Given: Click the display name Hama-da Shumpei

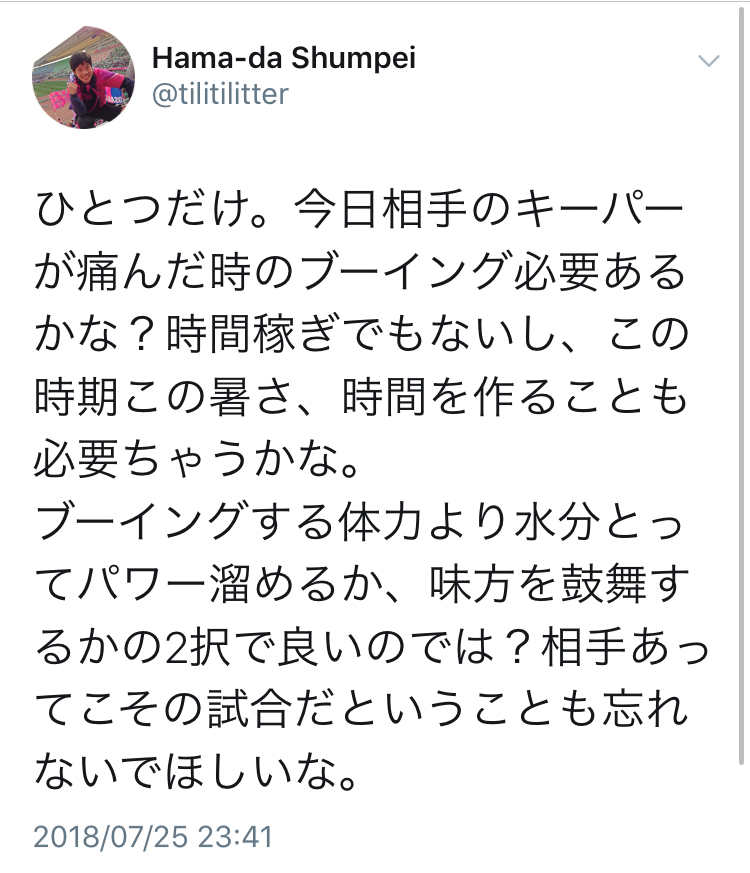Looking at the screenshot, I should [283, 58].
